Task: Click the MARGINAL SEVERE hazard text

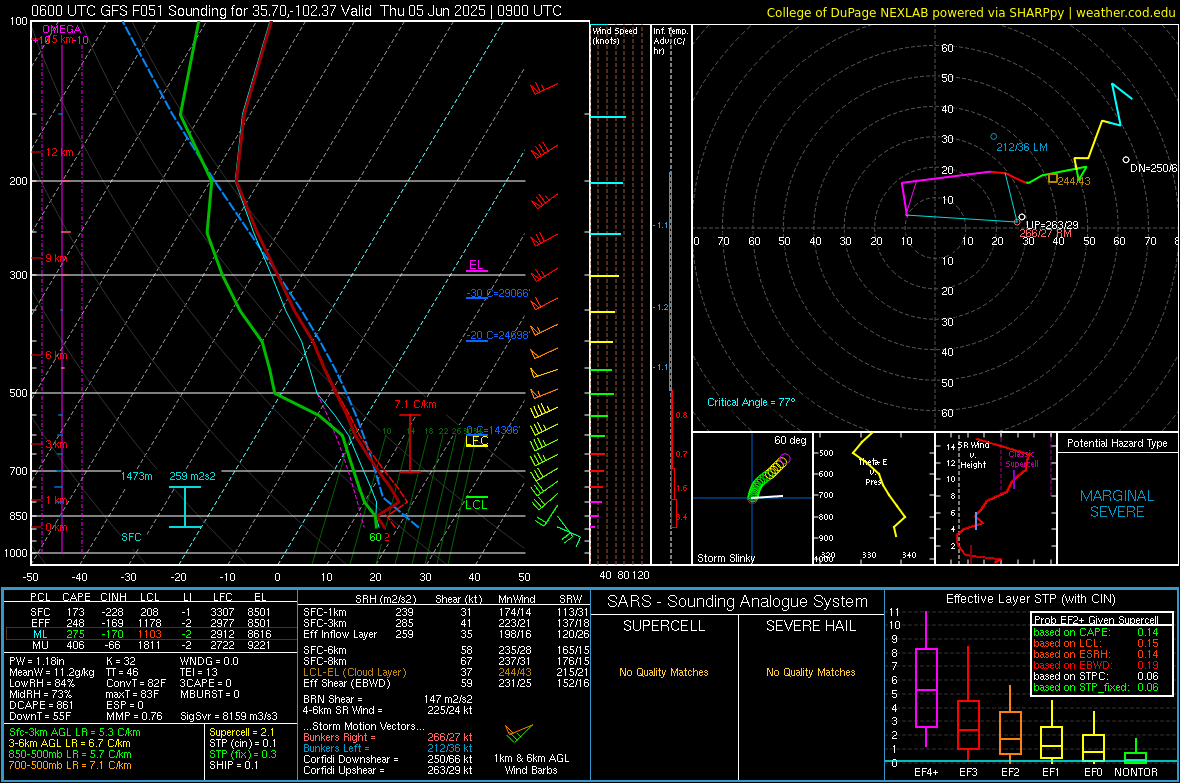Action: 1117,504
